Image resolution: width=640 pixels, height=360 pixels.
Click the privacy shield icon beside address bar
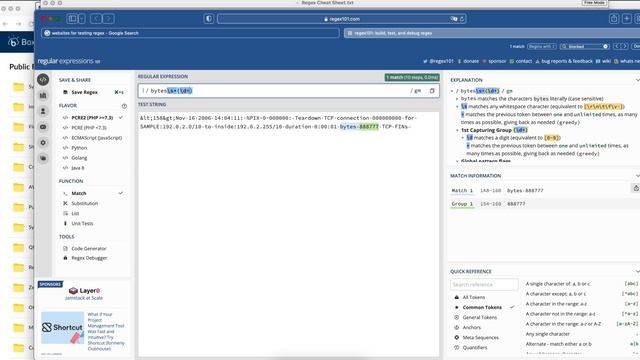(x=209, y=19)
